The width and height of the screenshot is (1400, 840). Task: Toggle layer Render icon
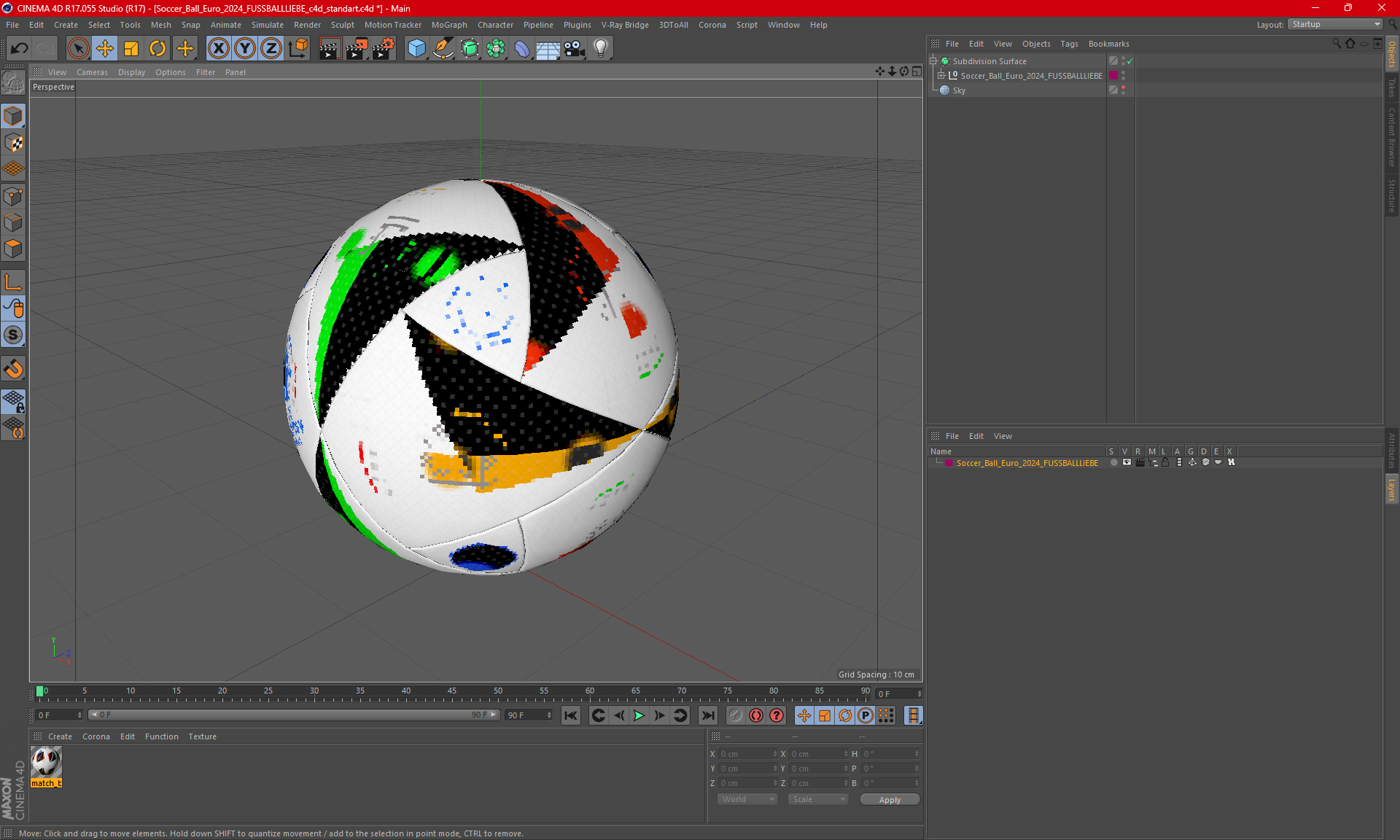(1140, 462)
